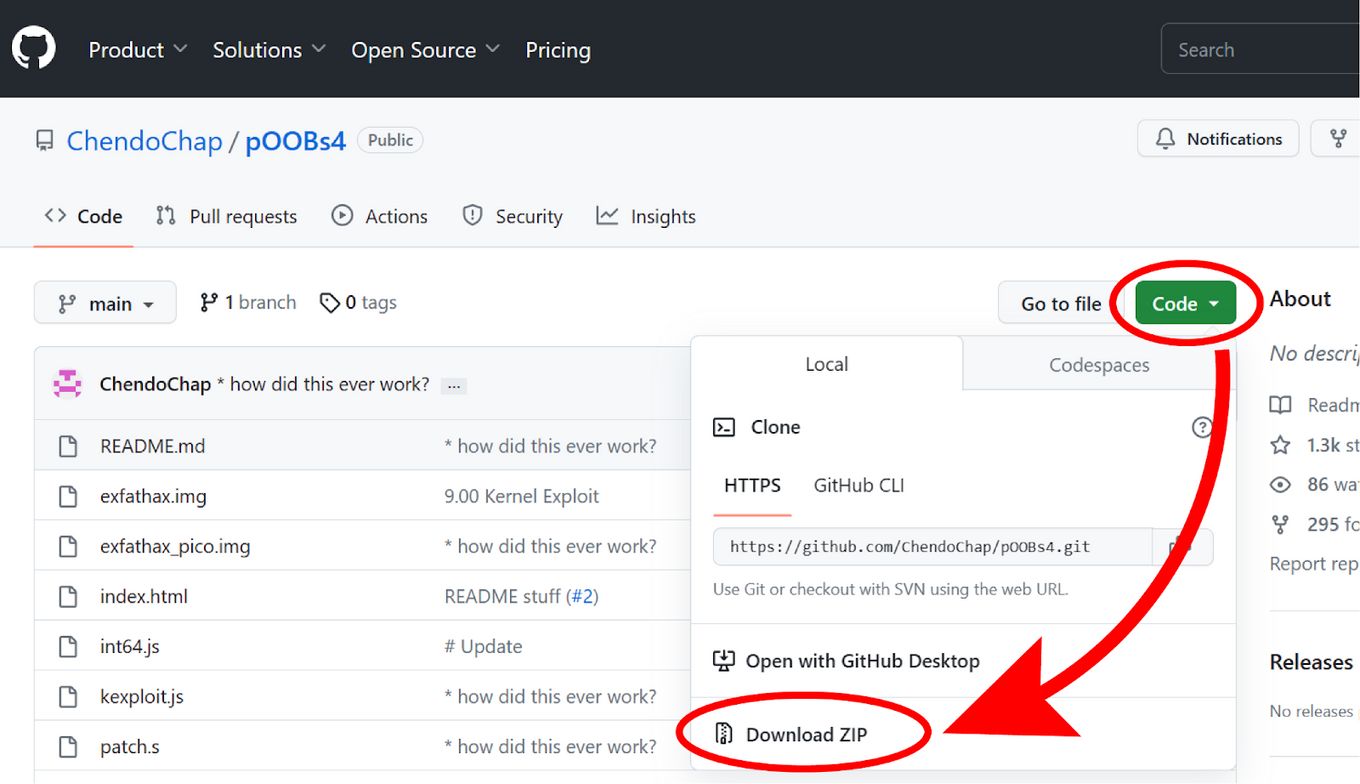This screenshot has height=784, width=1360.
Task: Open the kexploit.js file
Action: tap(142, 696)
